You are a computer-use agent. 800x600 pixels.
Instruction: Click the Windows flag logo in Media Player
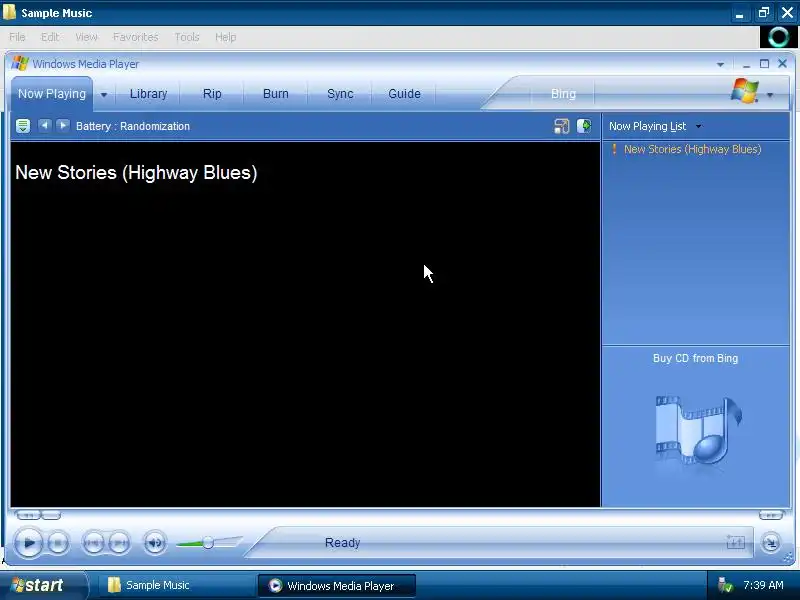tap(744, 91)
